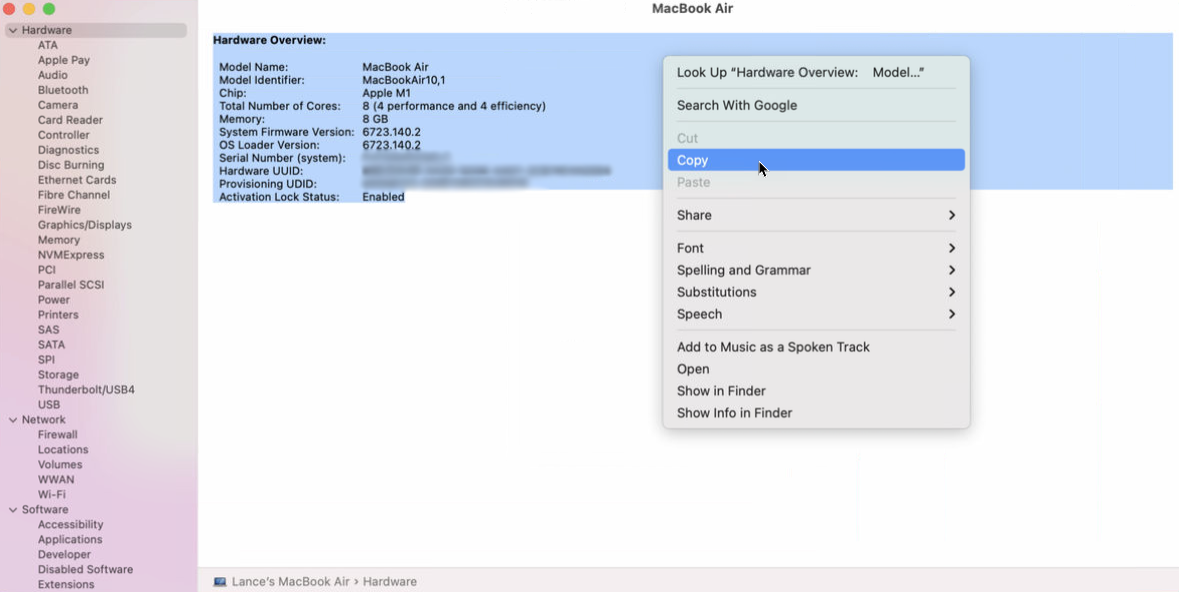The image size is (1179, 592).
Task: Open Accessibility under Software
Action: [x=70, y=525]
